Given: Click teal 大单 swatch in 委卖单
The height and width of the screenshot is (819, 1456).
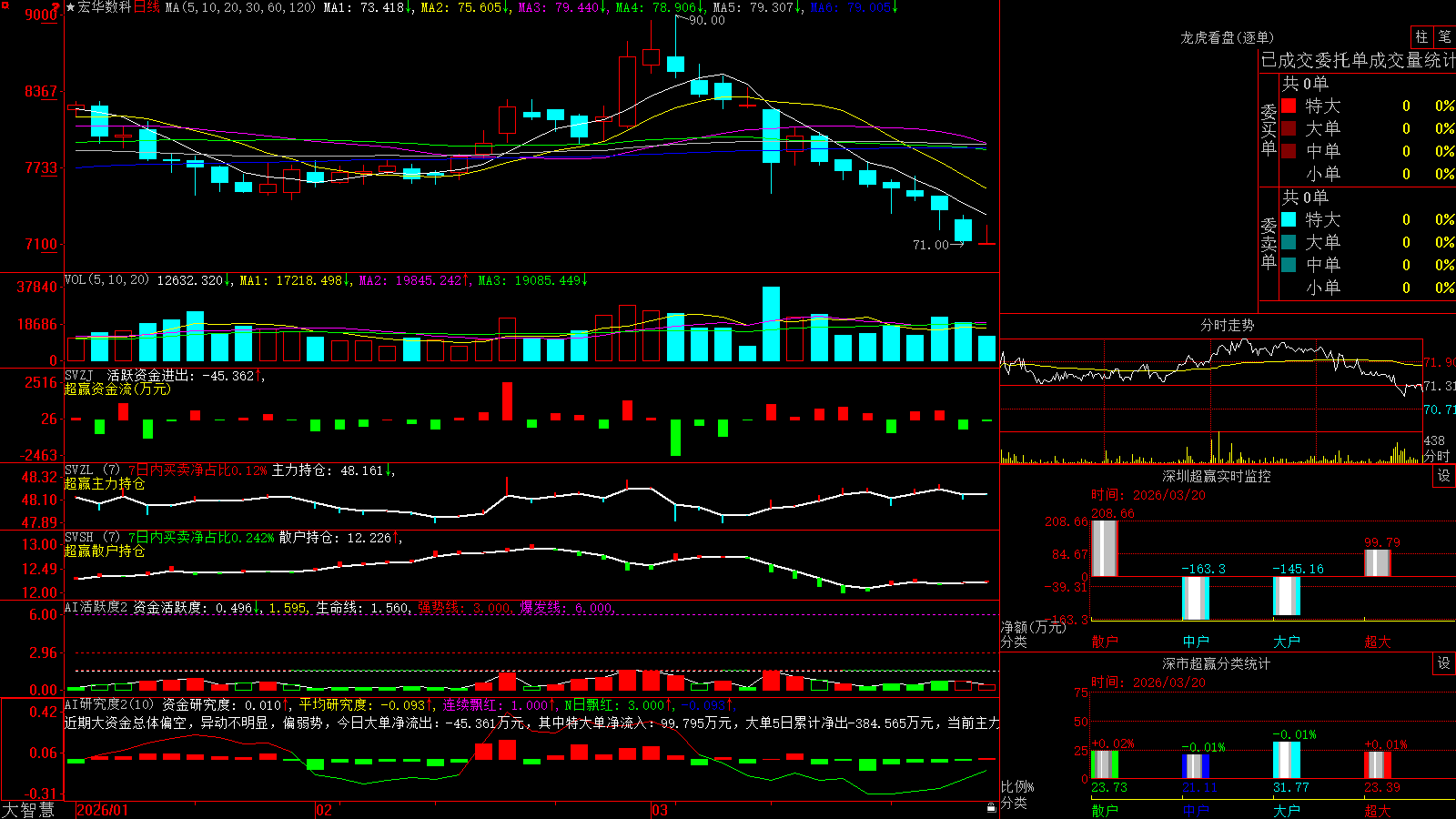Looking at the screenshot, I should [1289, 242].
